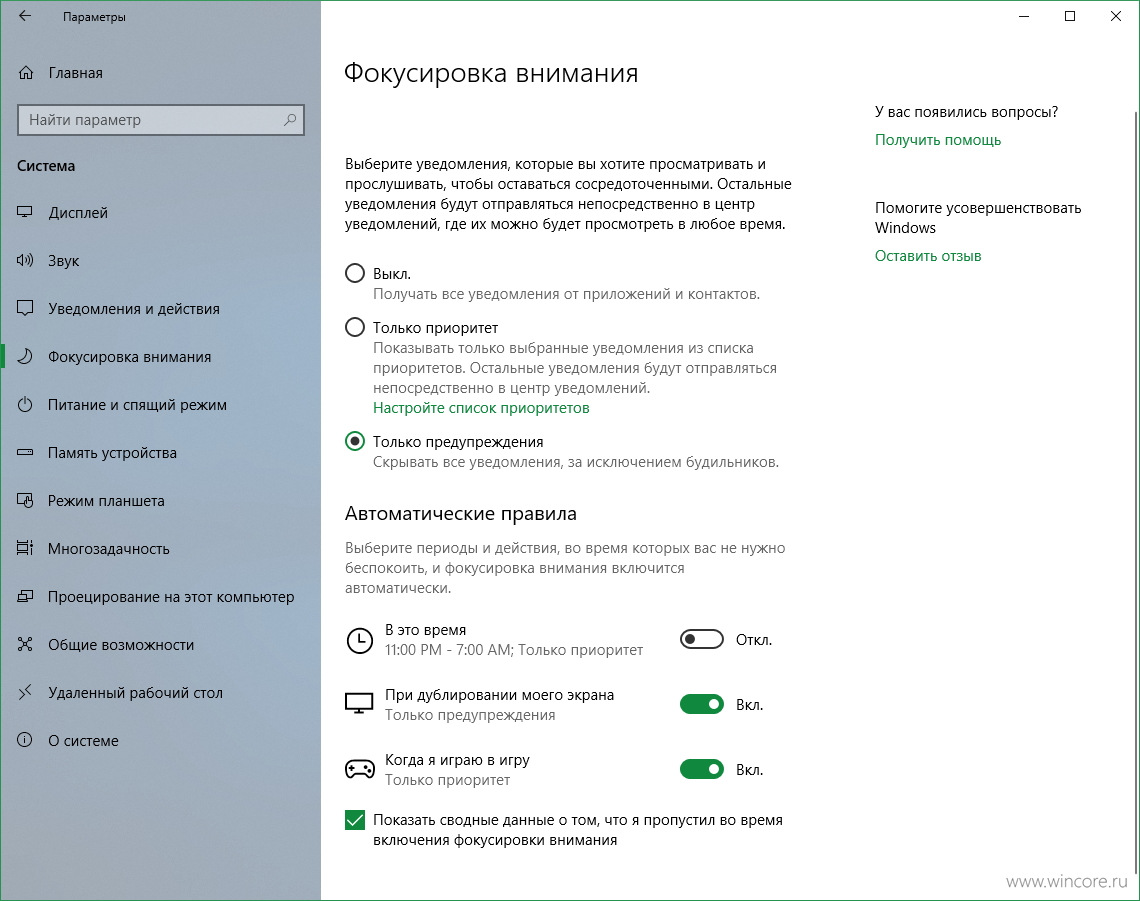Select the Только приоритет radio button
Screen dimensions: 1140x901
pos(355,327)
